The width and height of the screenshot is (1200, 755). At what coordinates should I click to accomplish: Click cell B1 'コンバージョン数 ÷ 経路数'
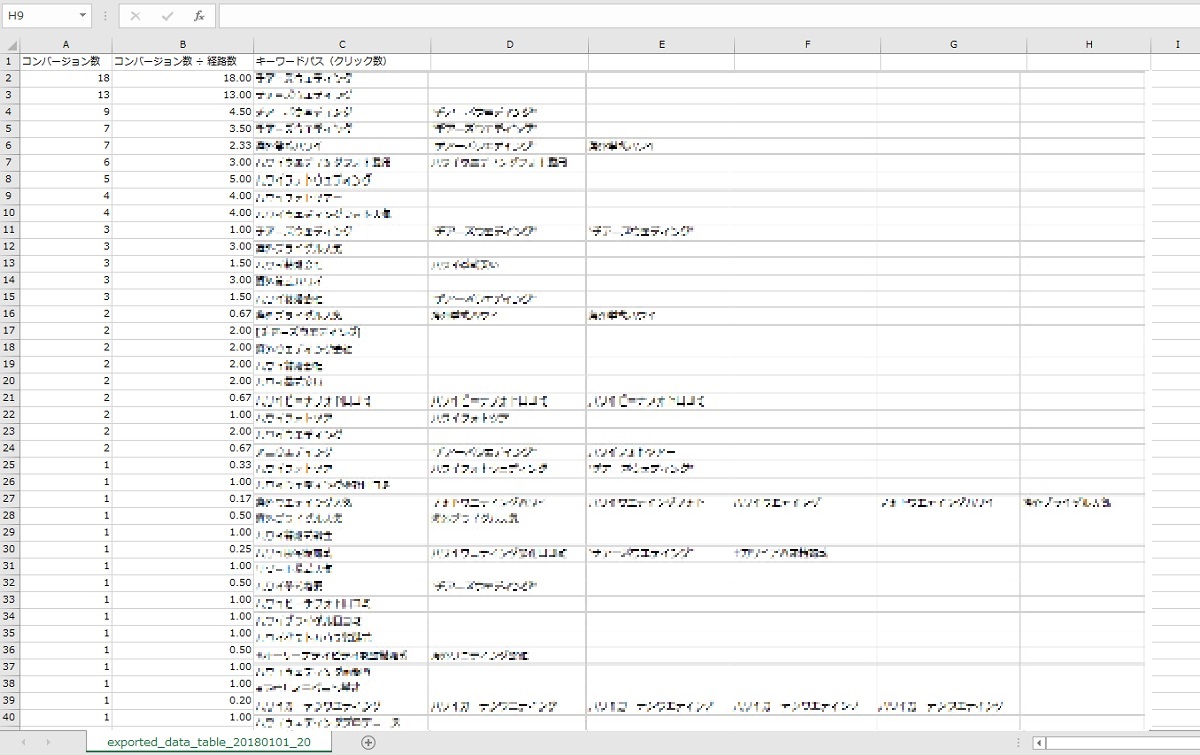pos(182,61)
